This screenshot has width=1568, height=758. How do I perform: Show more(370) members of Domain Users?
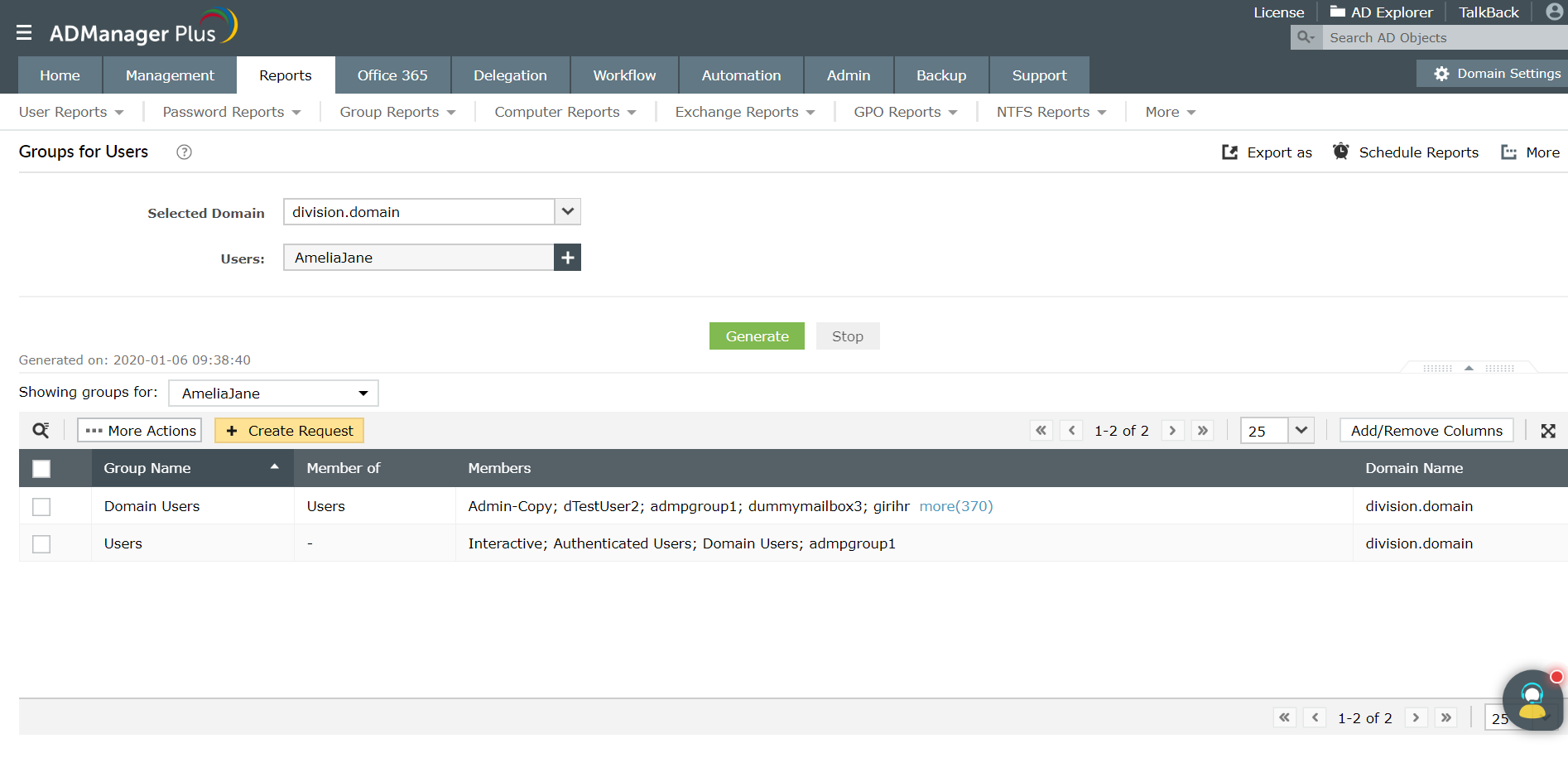tap(955, 505)
